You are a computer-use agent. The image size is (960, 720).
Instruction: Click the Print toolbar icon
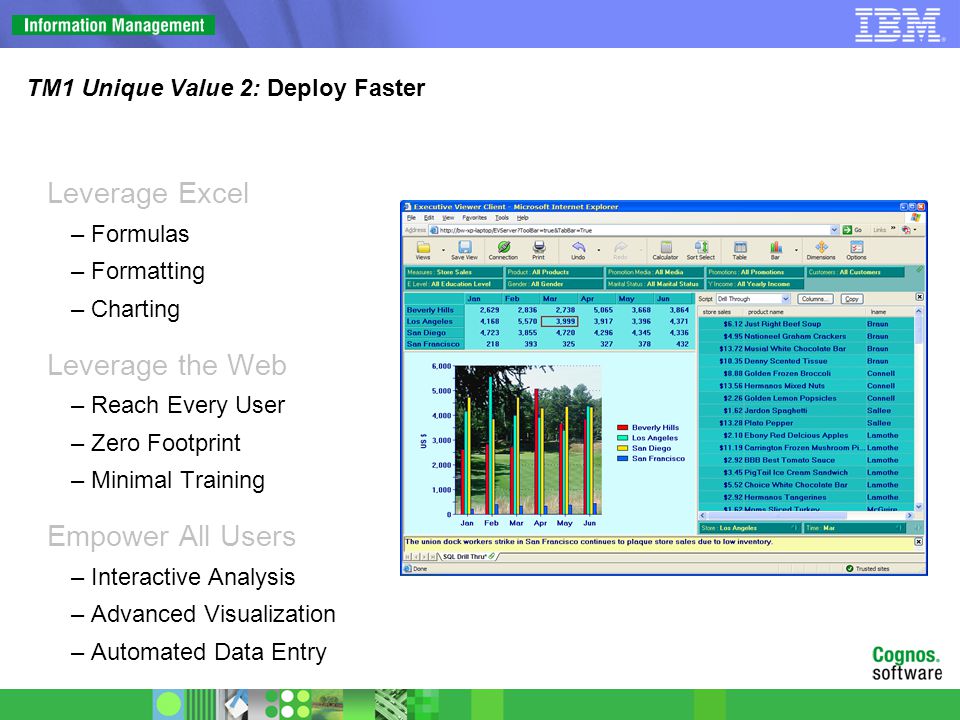(x=539, y=247)
